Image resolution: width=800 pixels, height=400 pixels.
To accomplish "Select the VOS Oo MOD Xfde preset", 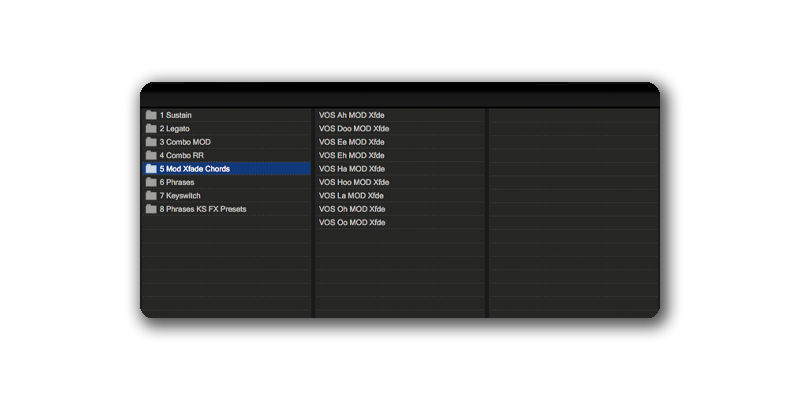I will coord(351,222).
